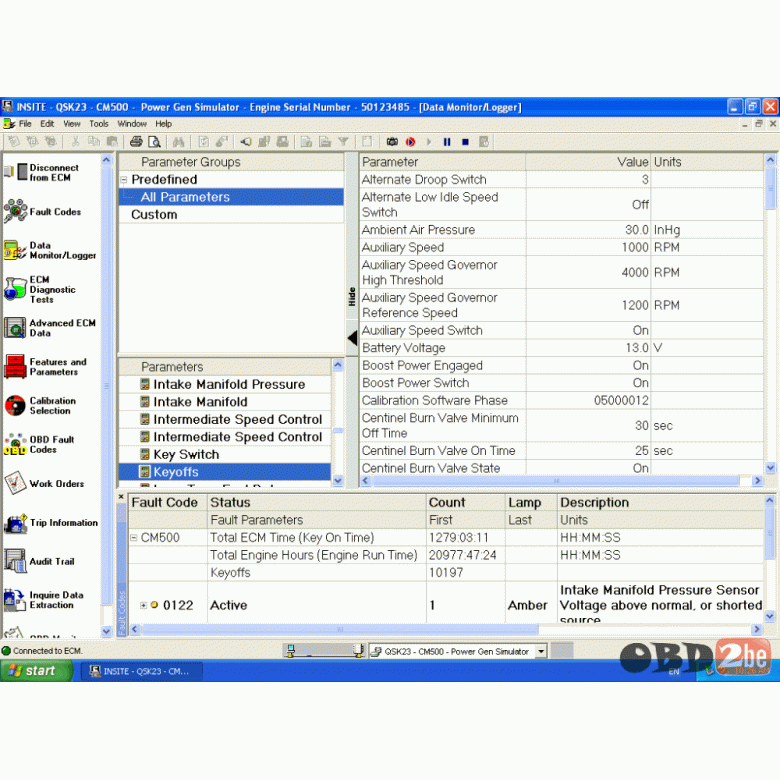Select the Ambient Air Pressure row
The image size is (780, 780).
(x=561, y=230)
